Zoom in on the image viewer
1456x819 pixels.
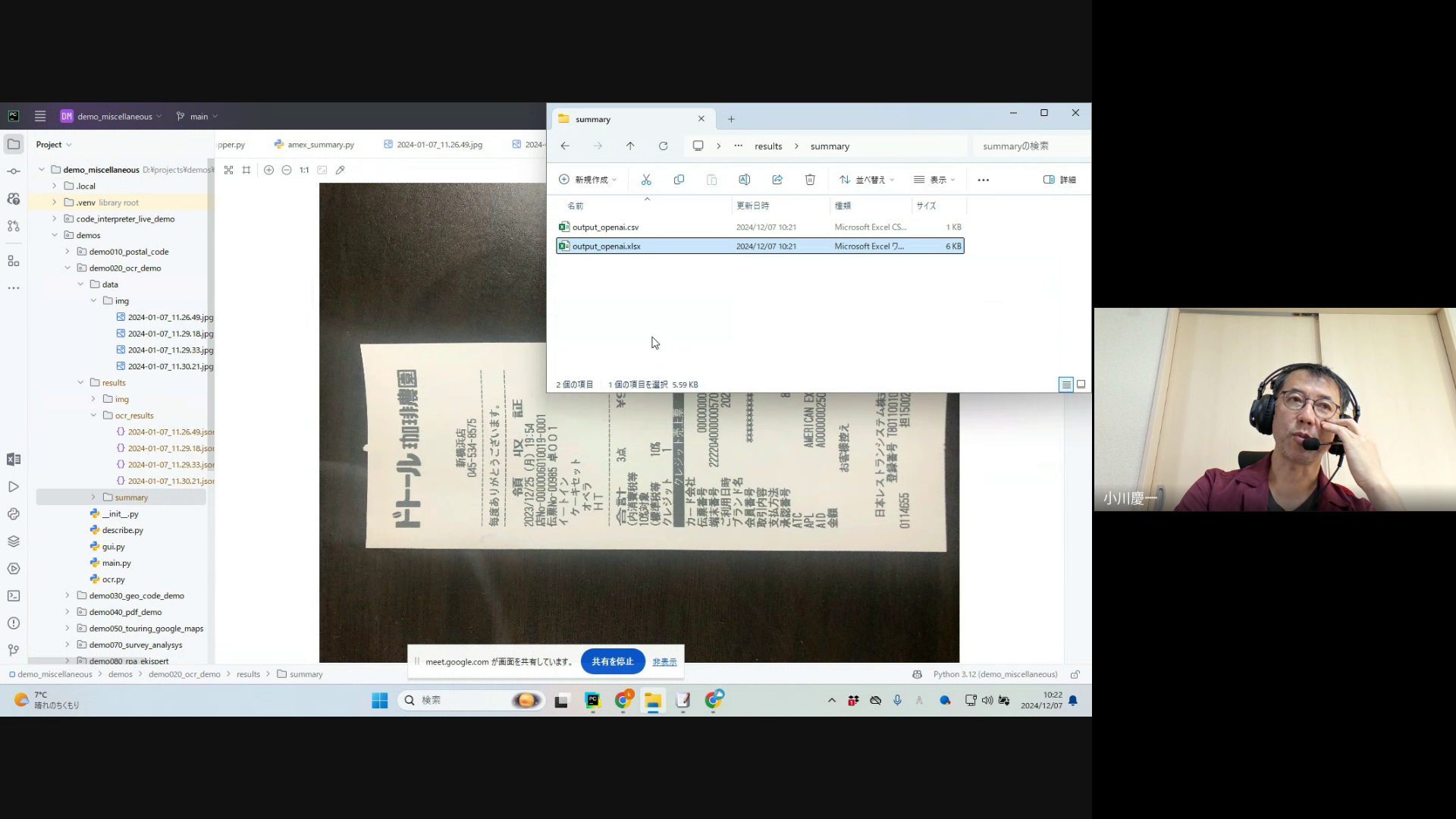[x=268, y=170]
